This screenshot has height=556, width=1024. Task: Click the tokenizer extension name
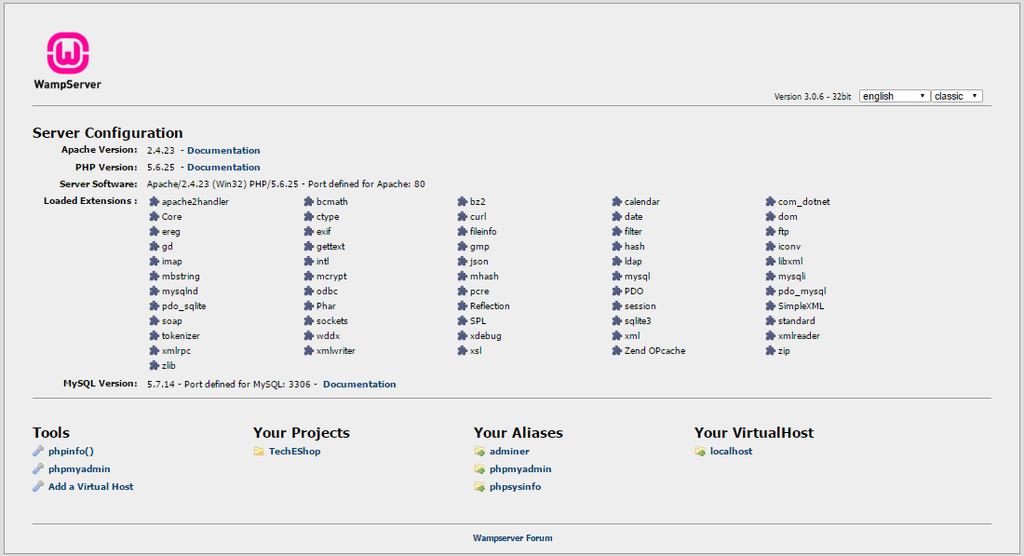pyautogui.click(x=181, y=335)
